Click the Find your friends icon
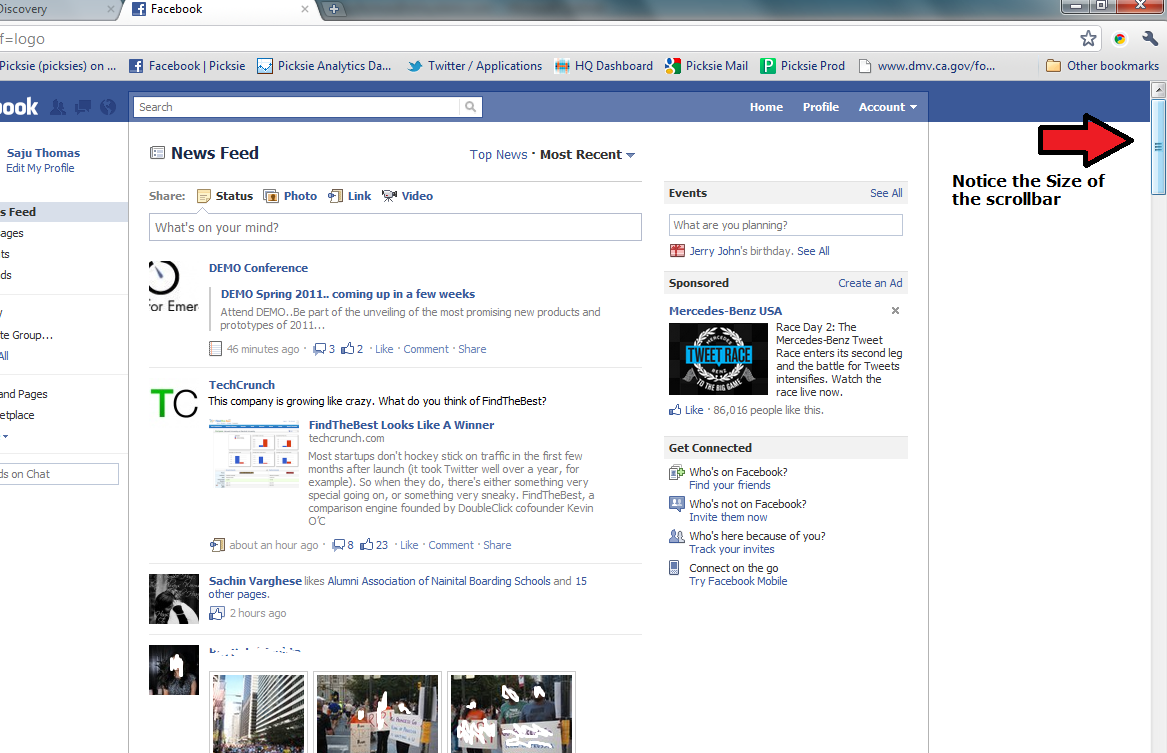Image resolution: width=1167 pixels, height=753 pixels. pyautogui.click(x=677, y=472)
